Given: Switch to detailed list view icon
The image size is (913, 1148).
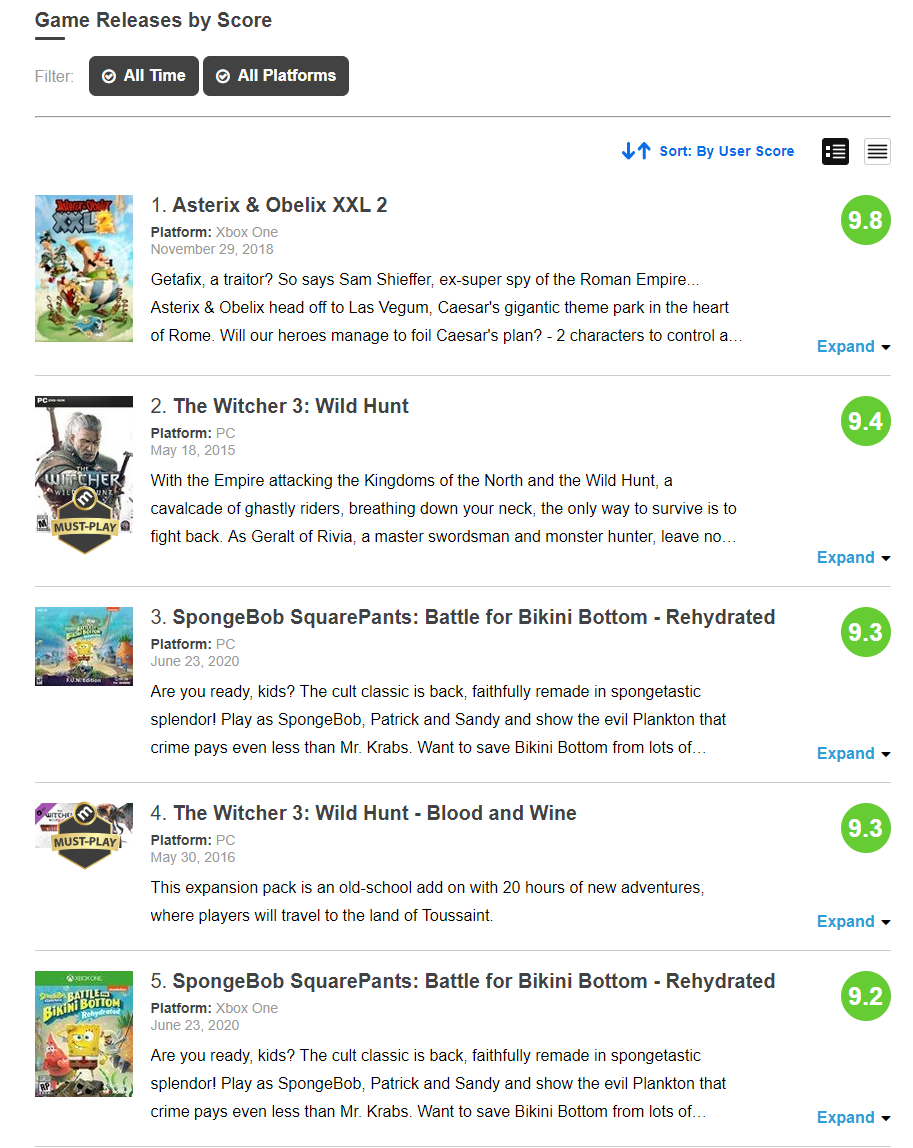Looking at the screenshot, I should coord(835,151).
